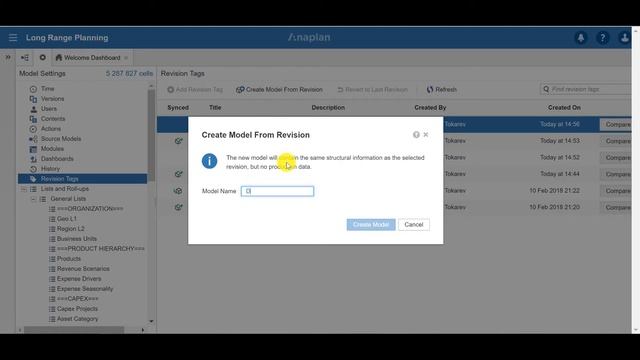Click Compare for the 10 Feb 21:22 revision
Viewport: 640px width, 360px height.
tap(616, 191)
